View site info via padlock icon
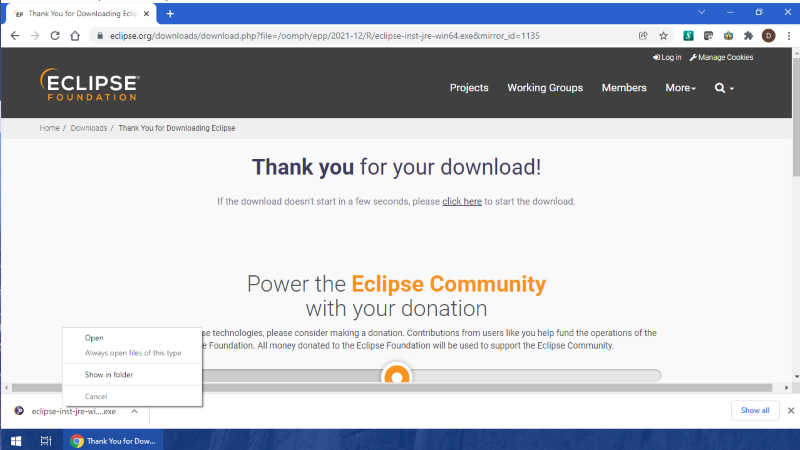Viewport: 800px width, 450px height. 100,36
